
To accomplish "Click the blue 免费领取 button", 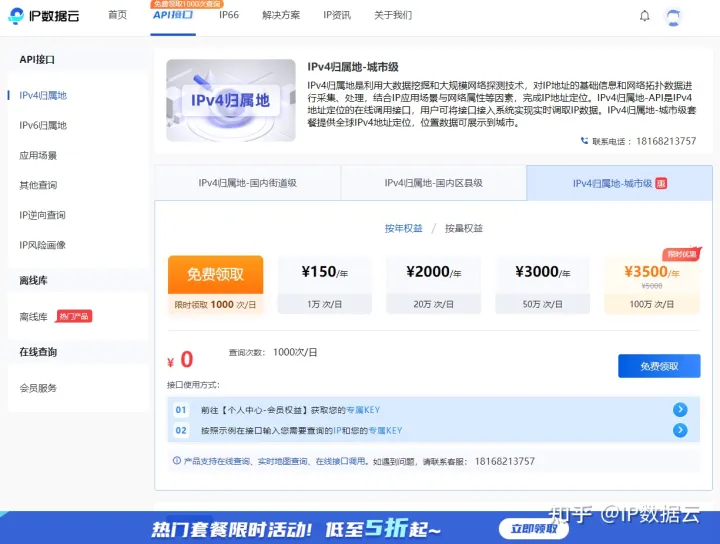I will [x=659, y=366].
